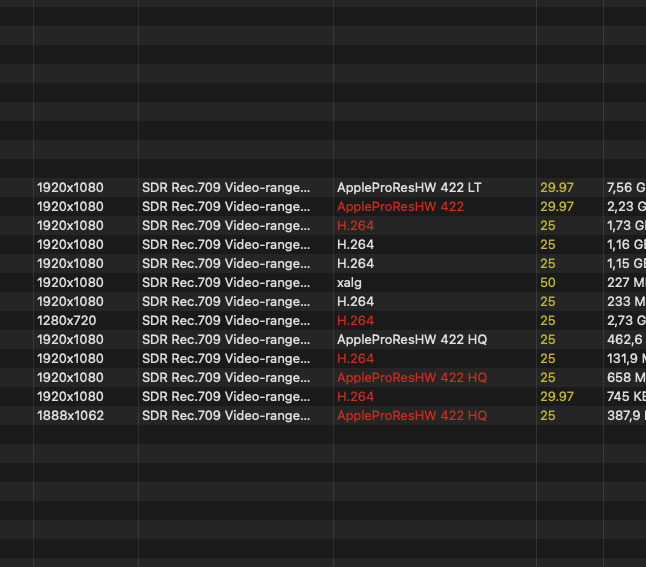This screenshot has width=646, height=567.
Task: Click the 1888x1062 resolution cell
Action: [70, 415]
